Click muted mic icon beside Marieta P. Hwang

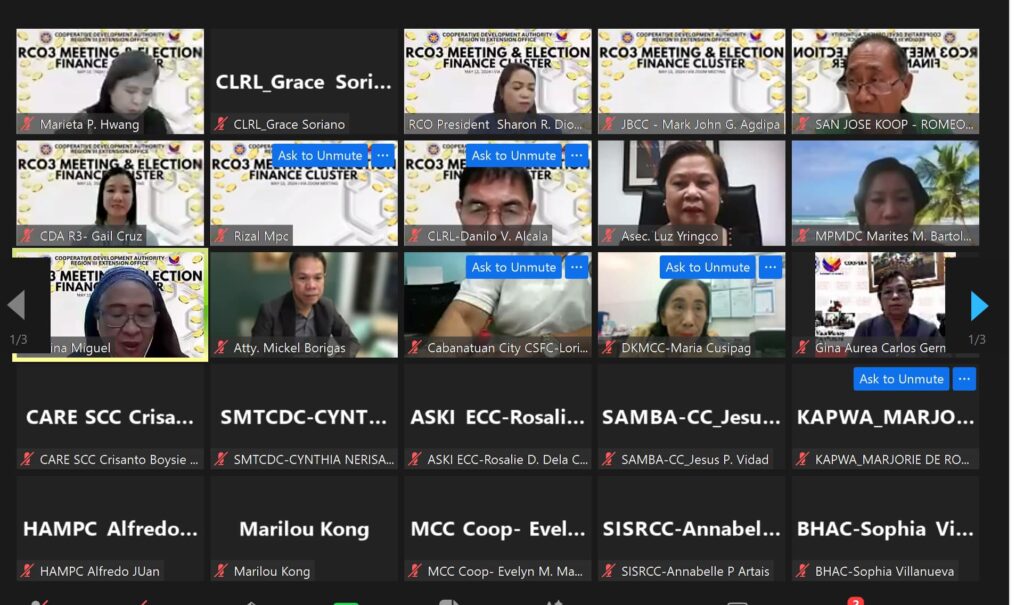[27, 124]
